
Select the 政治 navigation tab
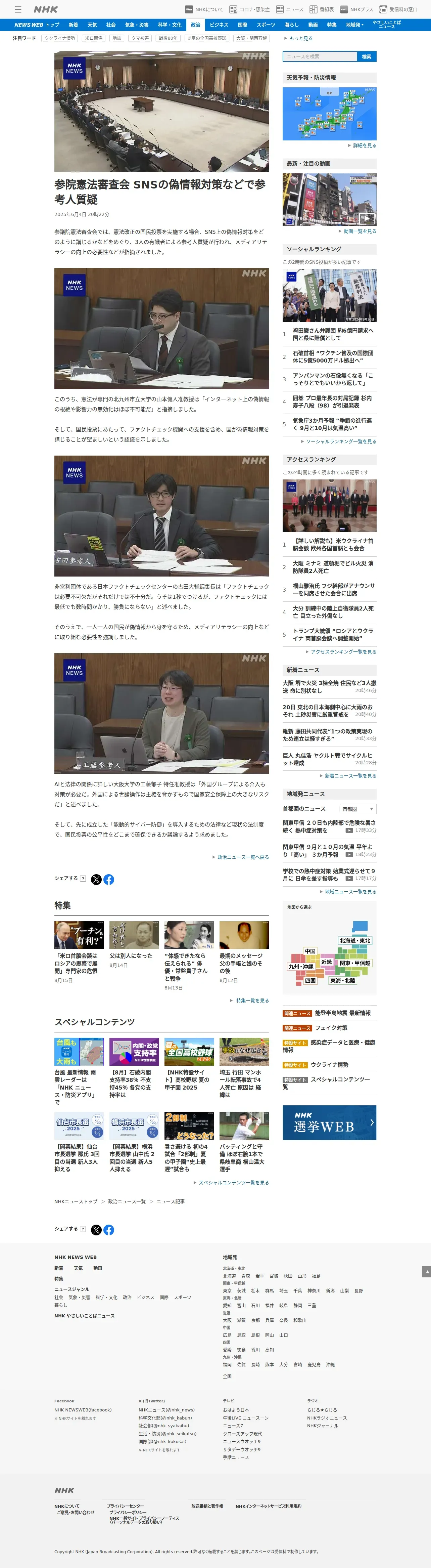195,25
